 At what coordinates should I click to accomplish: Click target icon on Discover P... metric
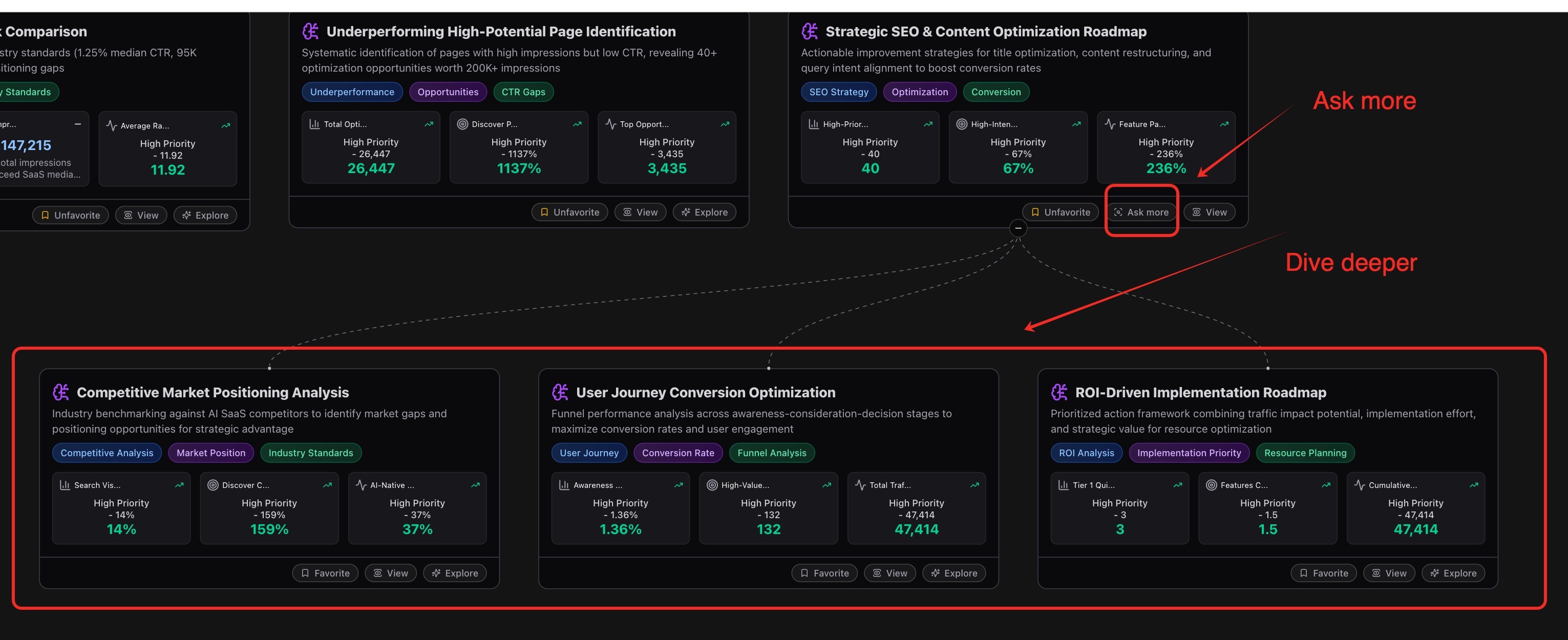pos(462,124)
